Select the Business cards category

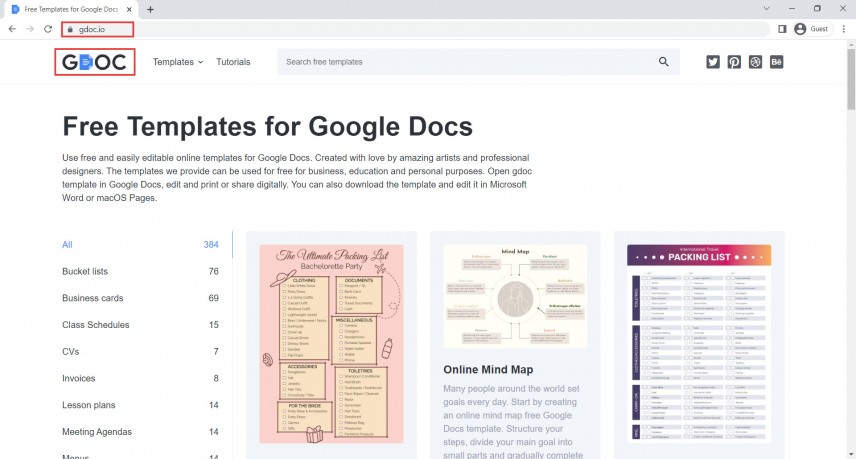click(92, 298)
